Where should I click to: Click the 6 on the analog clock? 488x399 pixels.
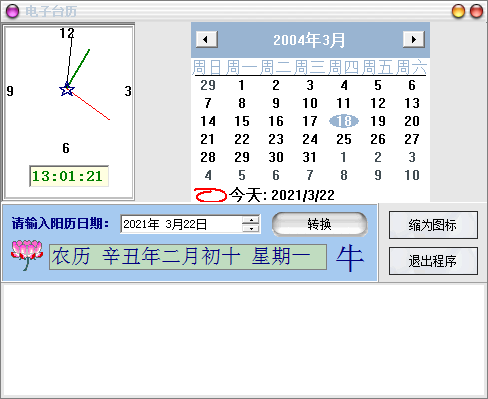(66, 148)
